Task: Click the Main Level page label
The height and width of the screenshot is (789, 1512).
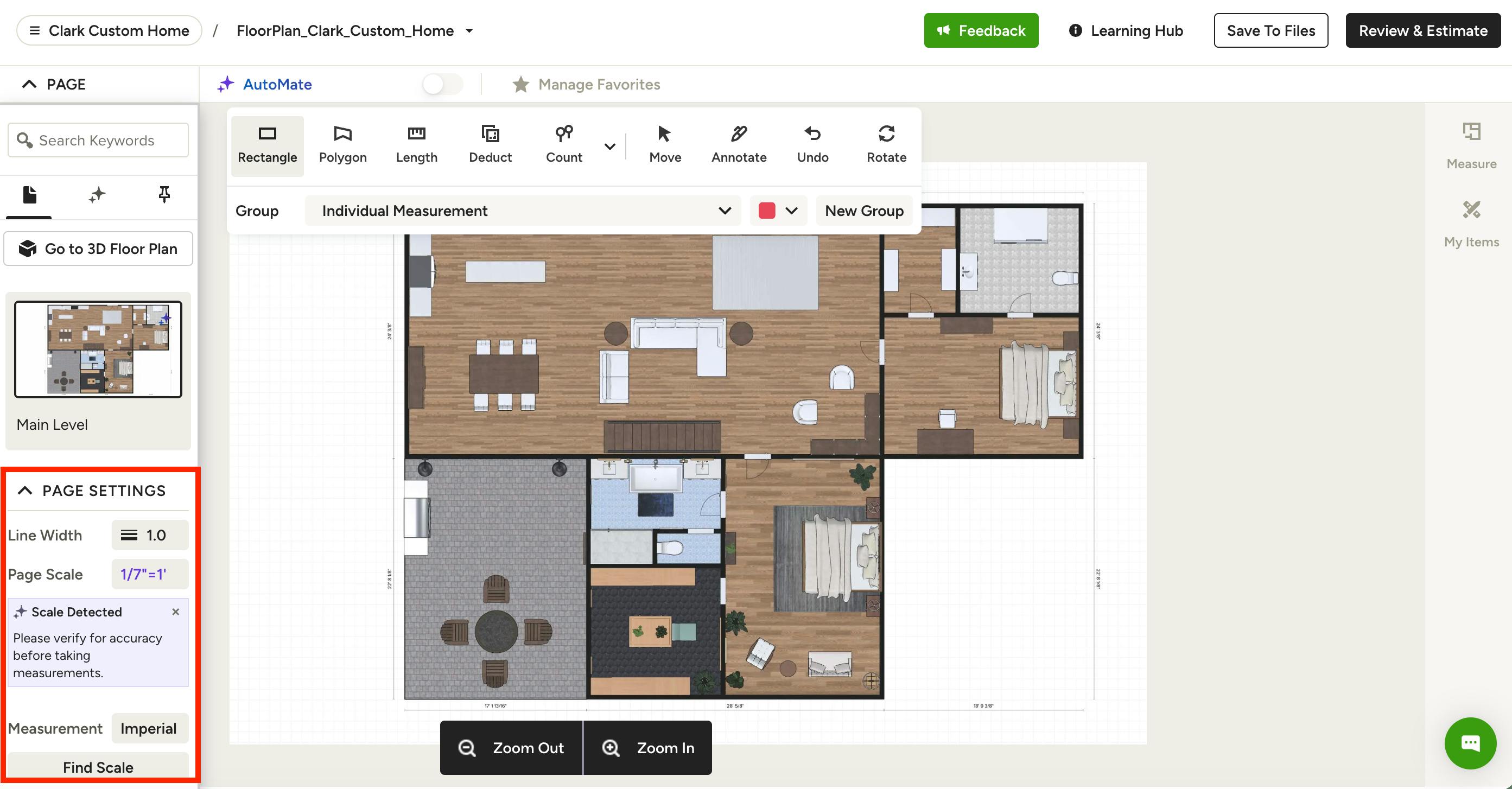Action: [52, 424]
